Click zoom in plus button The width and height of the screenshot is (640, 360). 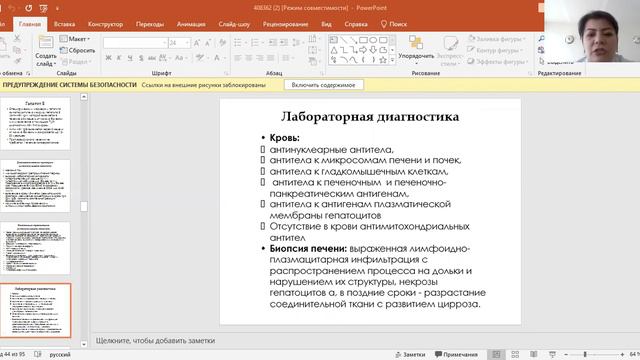tap(622, 354)
